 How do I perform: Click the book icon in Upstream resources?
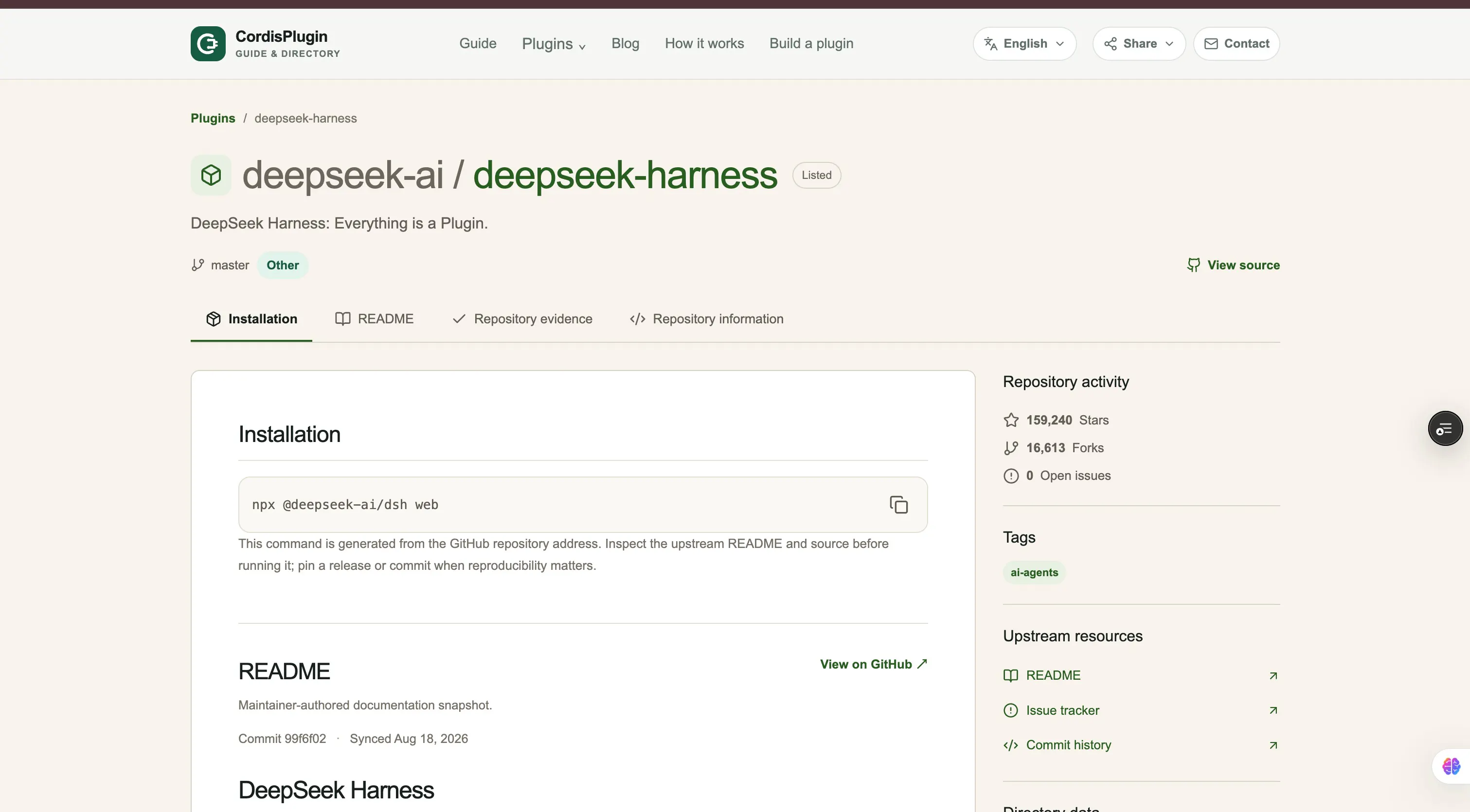(1011, 676)
